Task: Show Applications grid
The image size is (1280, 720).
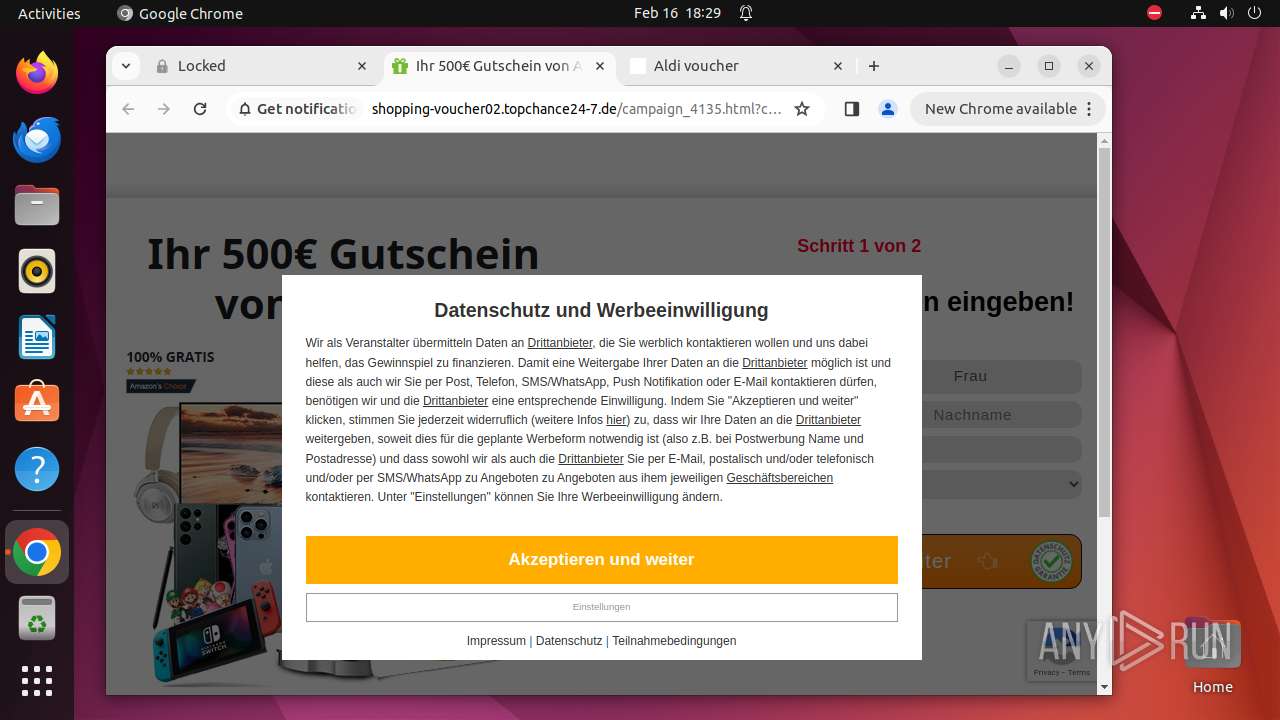Action: pyautogui.click(x=37, y=681)
